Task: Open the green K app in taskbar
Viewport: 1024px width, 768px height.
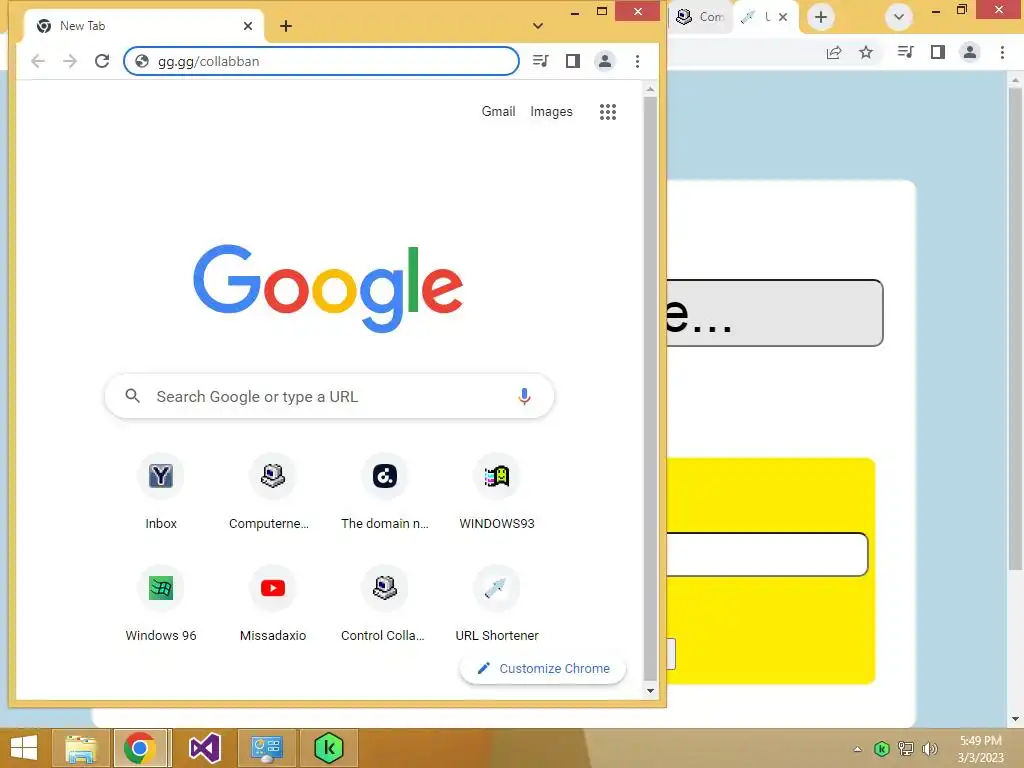Action: click(x=328, y=748)
